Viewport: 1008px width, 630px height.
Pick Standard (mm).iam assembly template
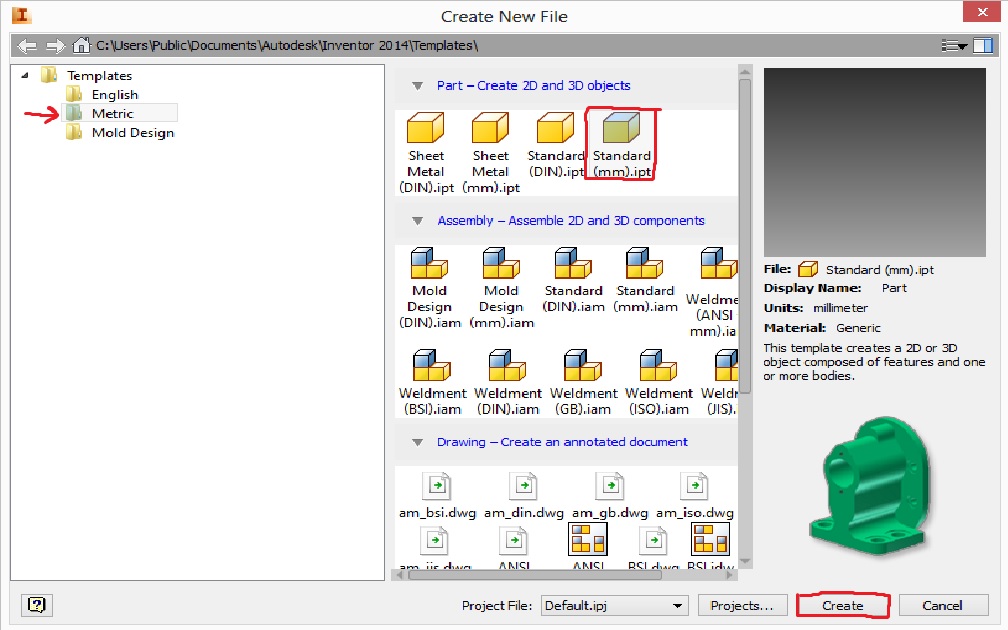645,280
